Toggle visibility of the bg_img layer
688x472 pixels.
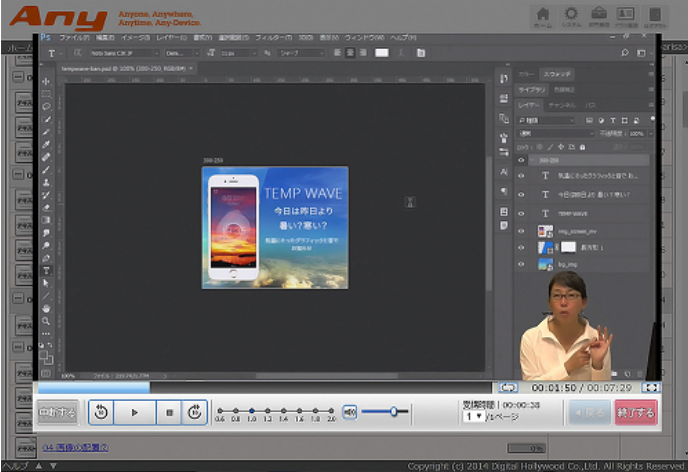pos(521,264)
